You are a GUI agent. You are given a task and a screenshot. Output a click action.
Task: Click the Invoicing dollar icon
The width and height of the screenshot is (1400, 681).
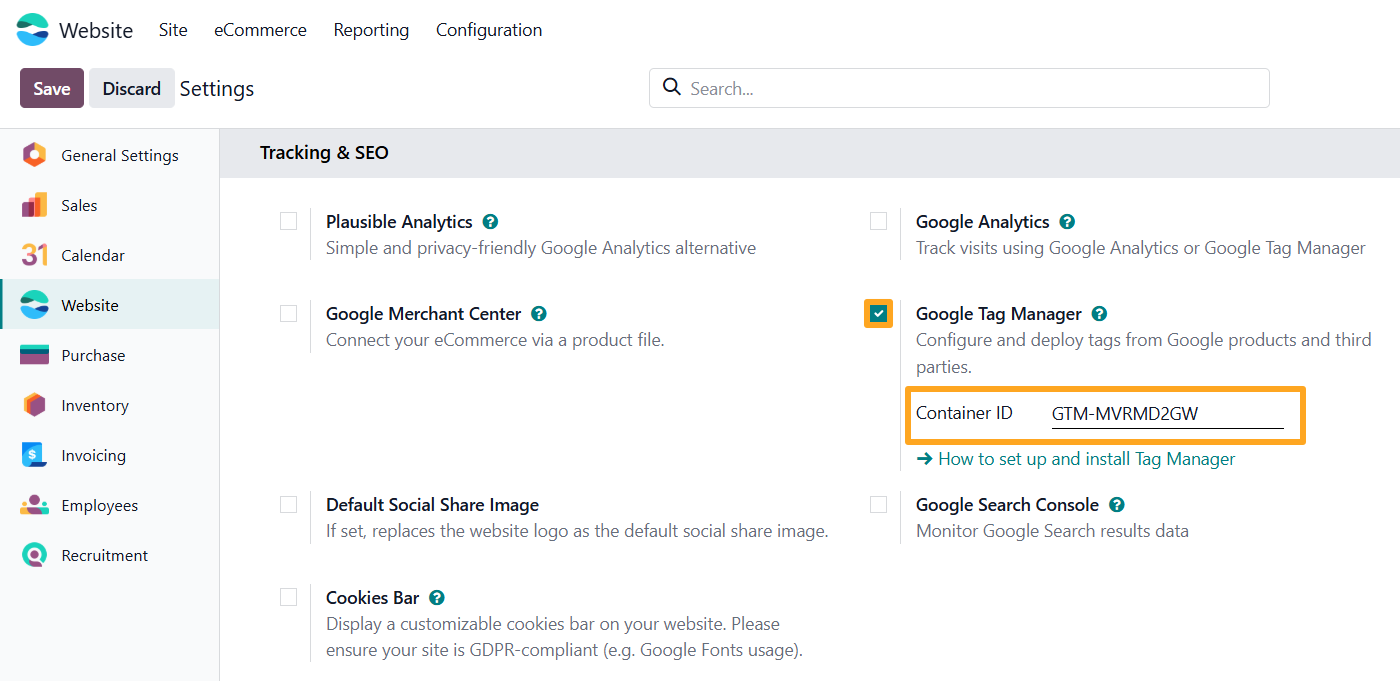tap(34, 455)
